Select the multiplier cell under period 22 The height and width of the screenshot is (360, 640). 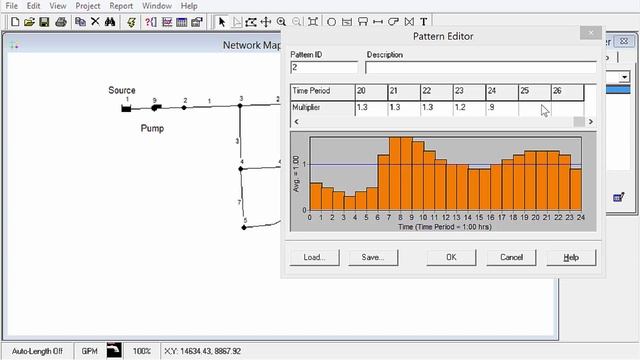[437, 108]
